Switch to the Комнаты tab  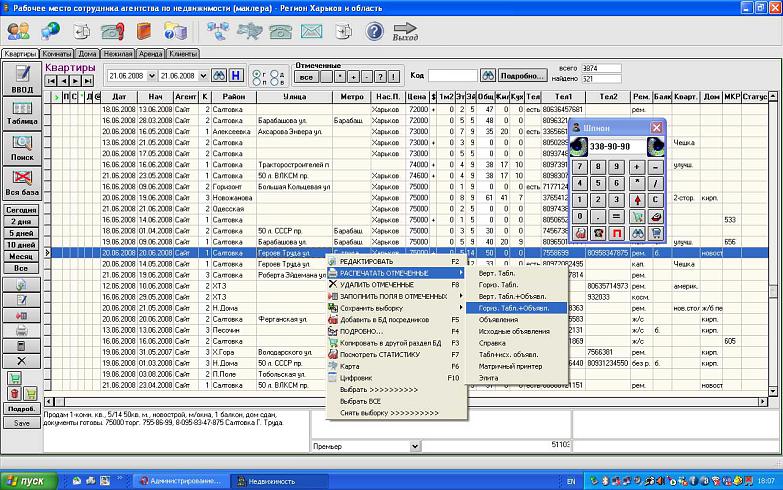[x=56, y=53]
